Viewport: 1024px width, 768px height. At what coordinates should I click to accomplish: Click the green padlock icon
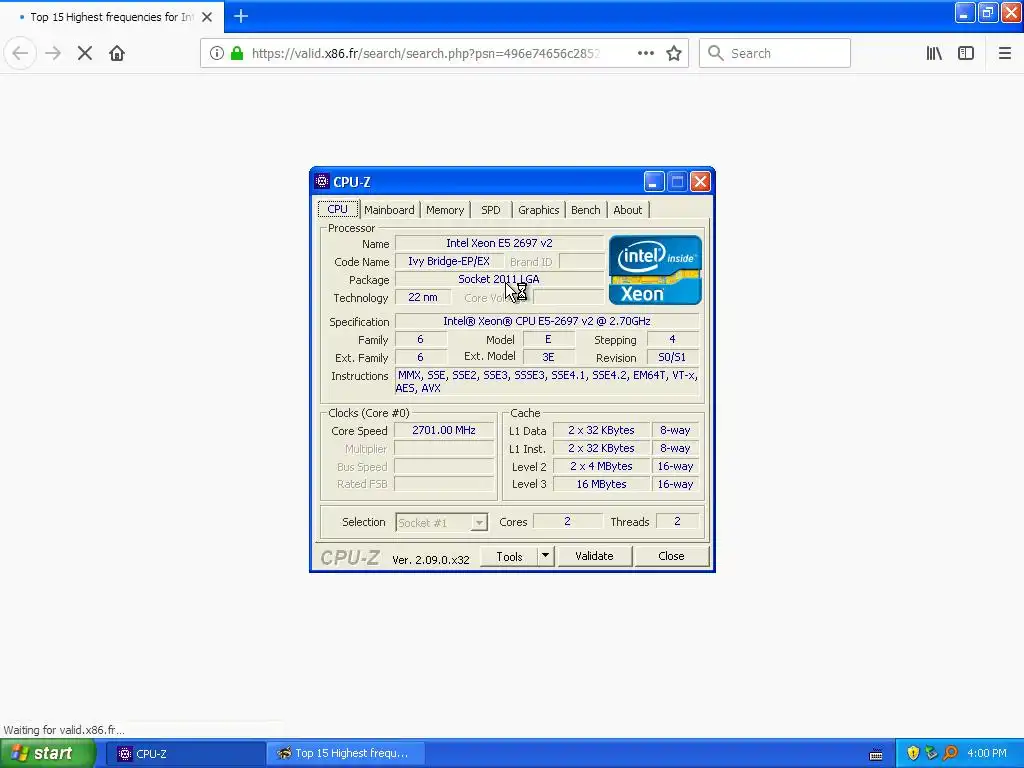point(237,54)
